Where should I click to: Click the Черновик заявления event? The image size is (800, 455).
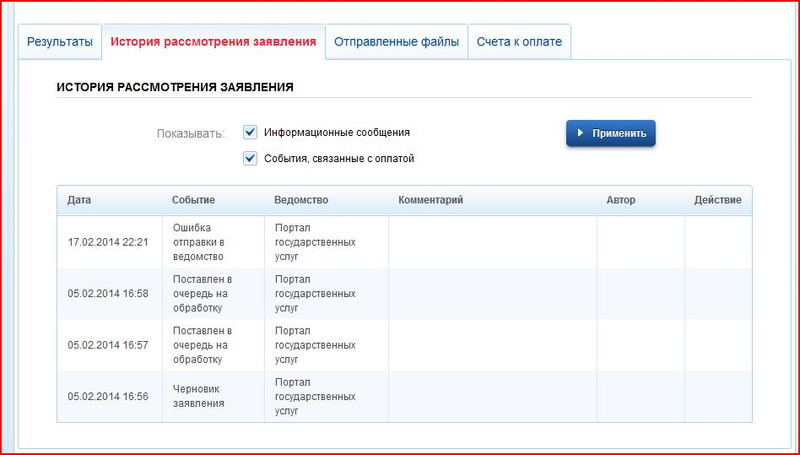coord(196,396)
